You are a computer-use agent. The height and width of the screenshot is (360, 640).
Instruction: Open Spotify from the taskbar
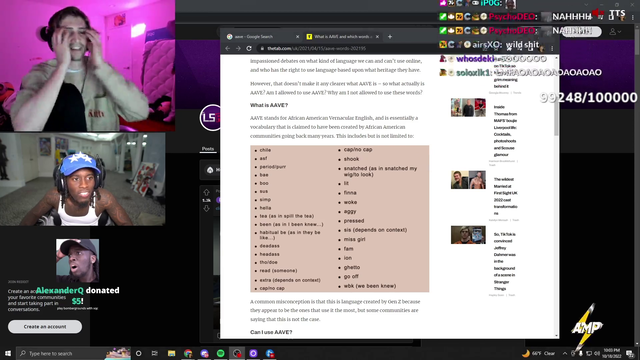pos(220,353)
